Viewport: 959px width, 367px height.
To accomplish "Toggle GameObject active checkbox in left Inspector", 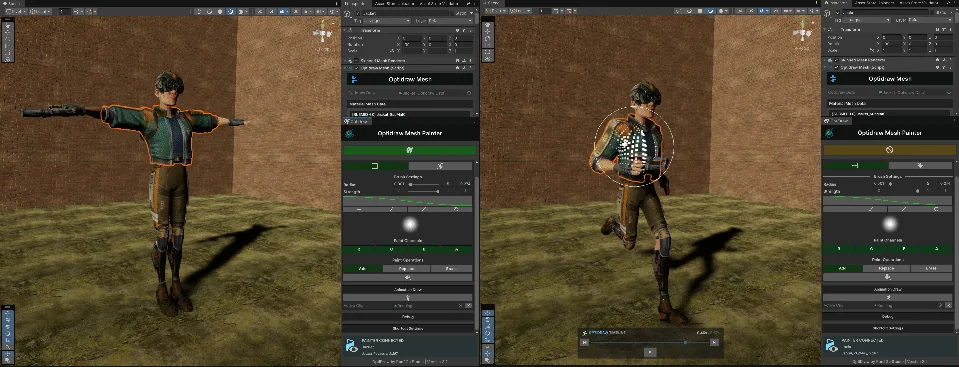I will [x=357, y=13].
